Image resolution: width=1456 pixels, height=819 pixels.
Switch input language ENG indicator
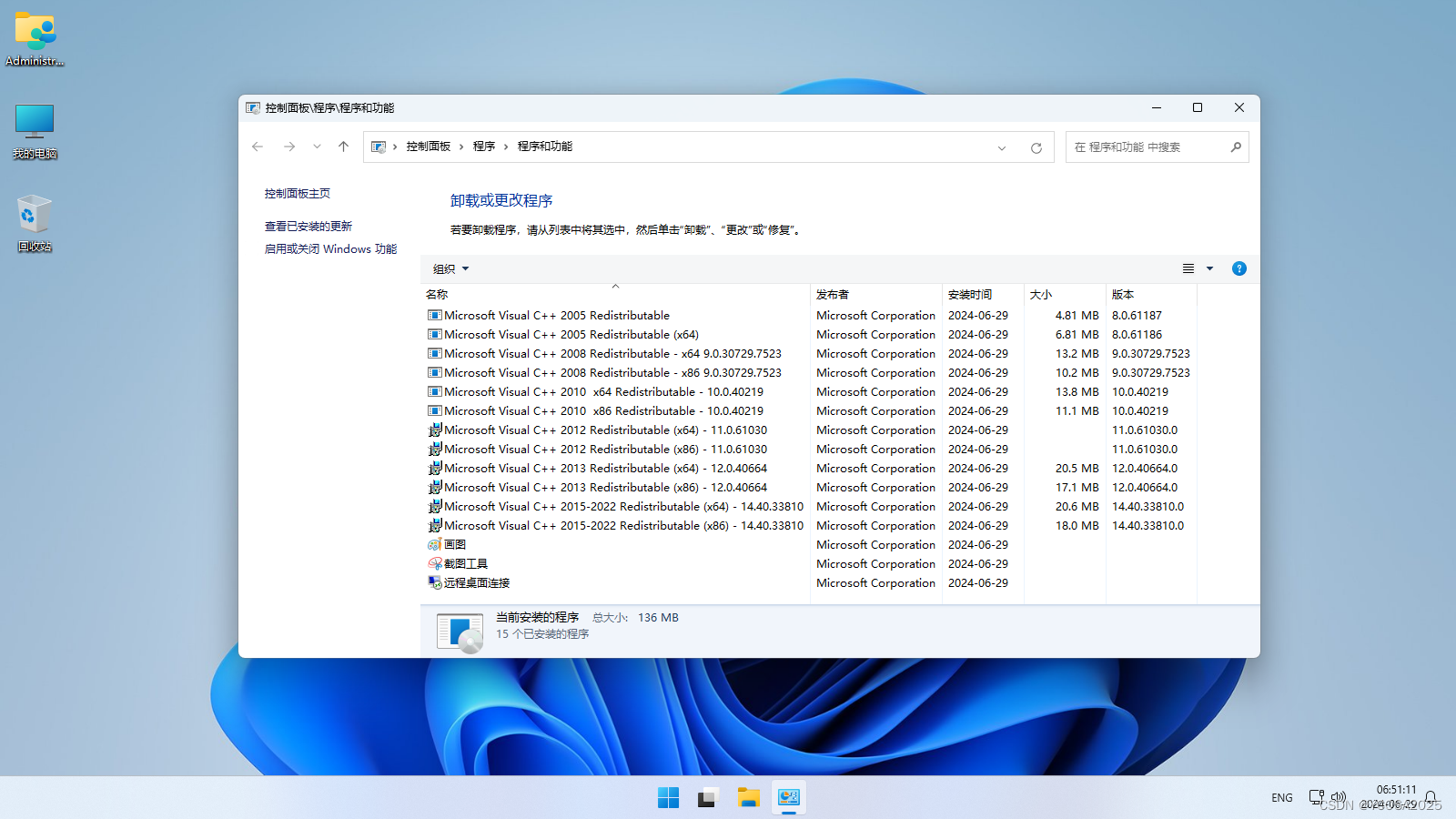click(1282, 798)
